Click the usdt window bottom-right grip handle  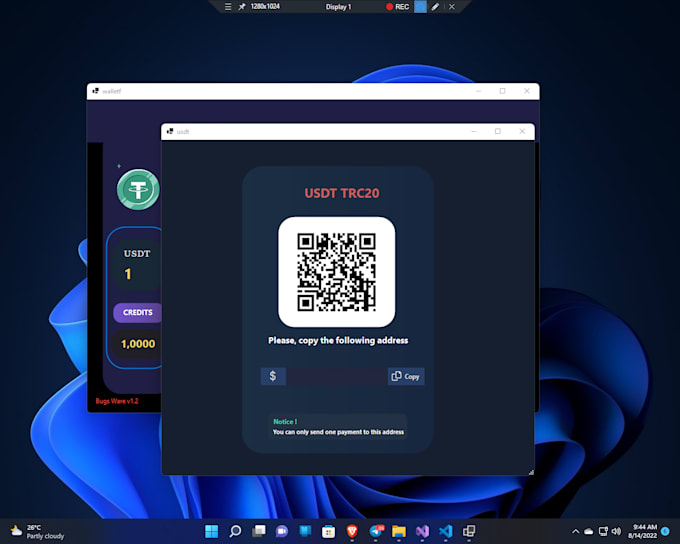(531, 472)
